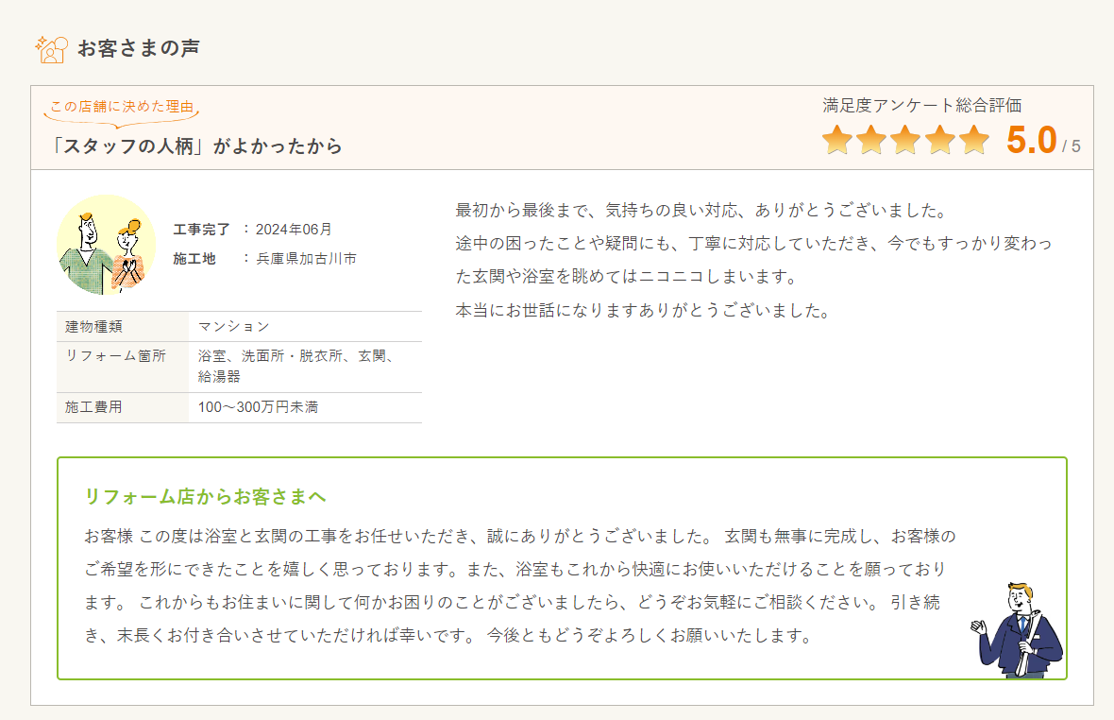Click the customer voice icon beside お客さまの声

tap(51, 48)
